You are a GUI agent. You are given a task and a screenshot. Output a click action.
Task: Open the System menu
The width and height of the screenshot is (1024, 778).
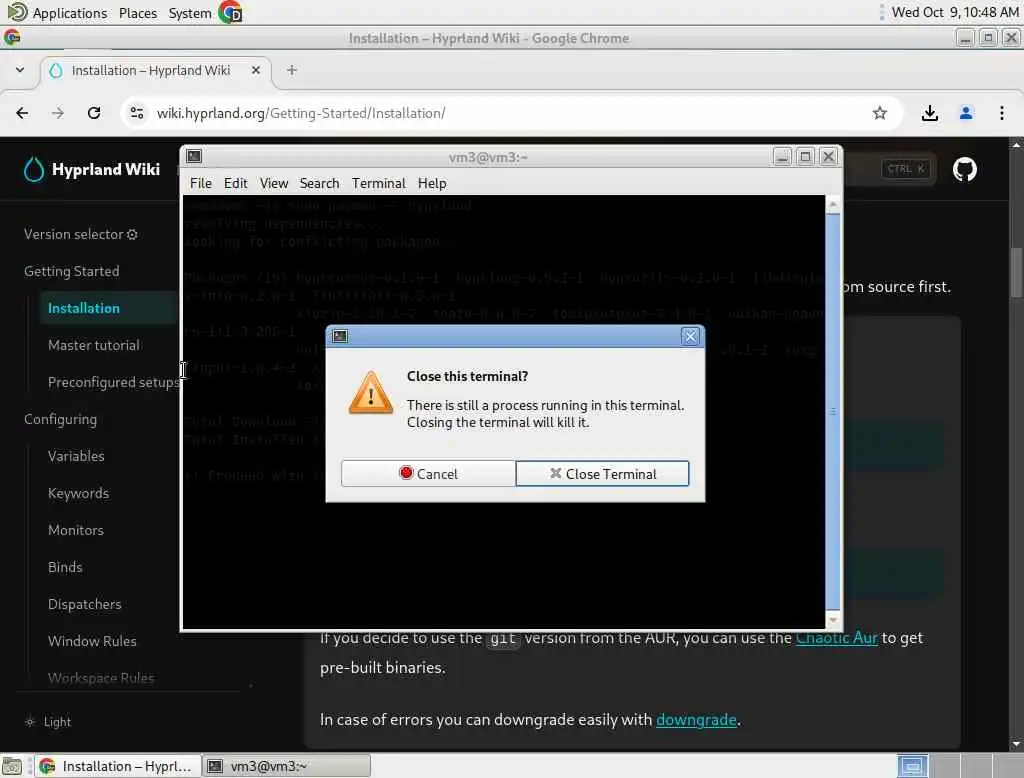coord(189,13)
